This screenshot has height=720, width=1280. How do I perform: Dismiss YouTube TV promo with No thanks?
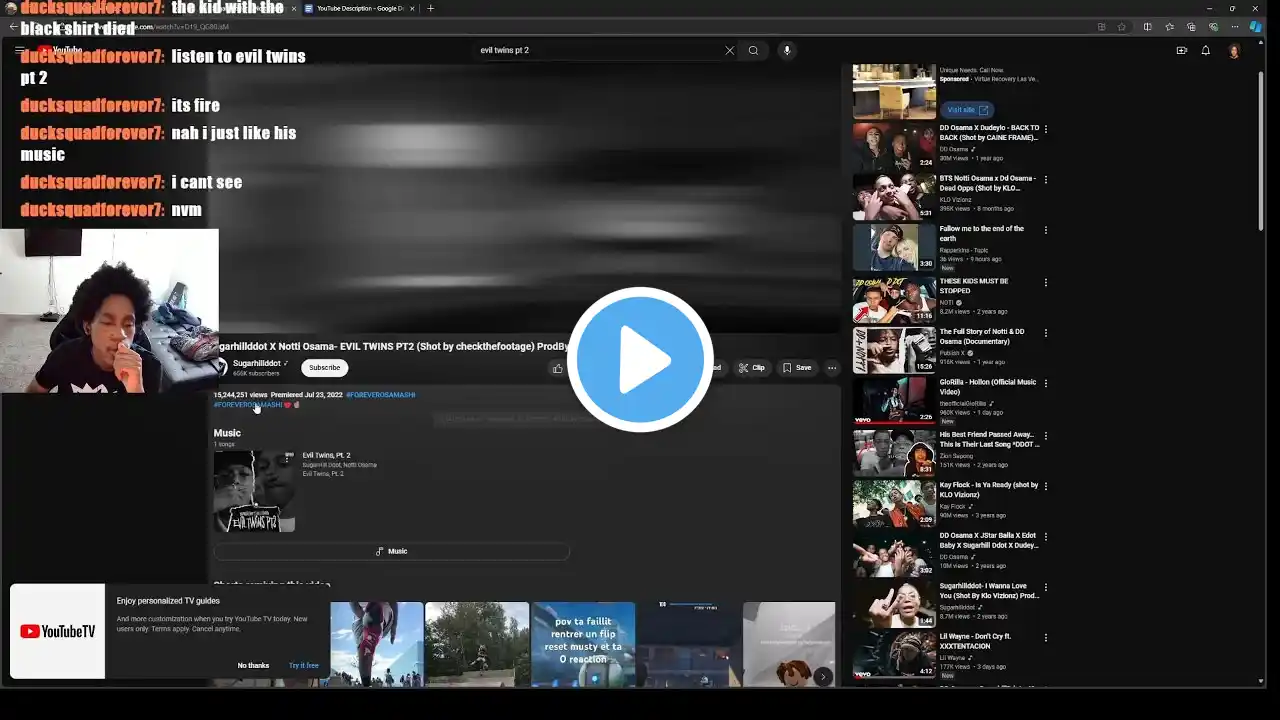click(253, 665)
